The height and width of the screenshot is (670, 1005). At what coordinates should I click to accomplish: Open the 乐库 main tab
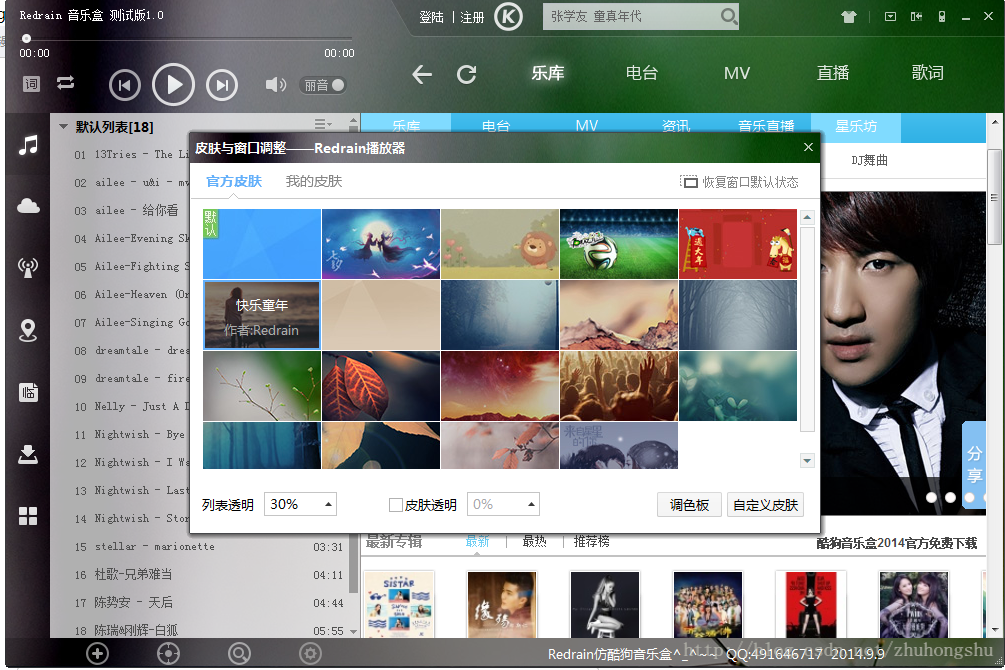coord(548,73)
